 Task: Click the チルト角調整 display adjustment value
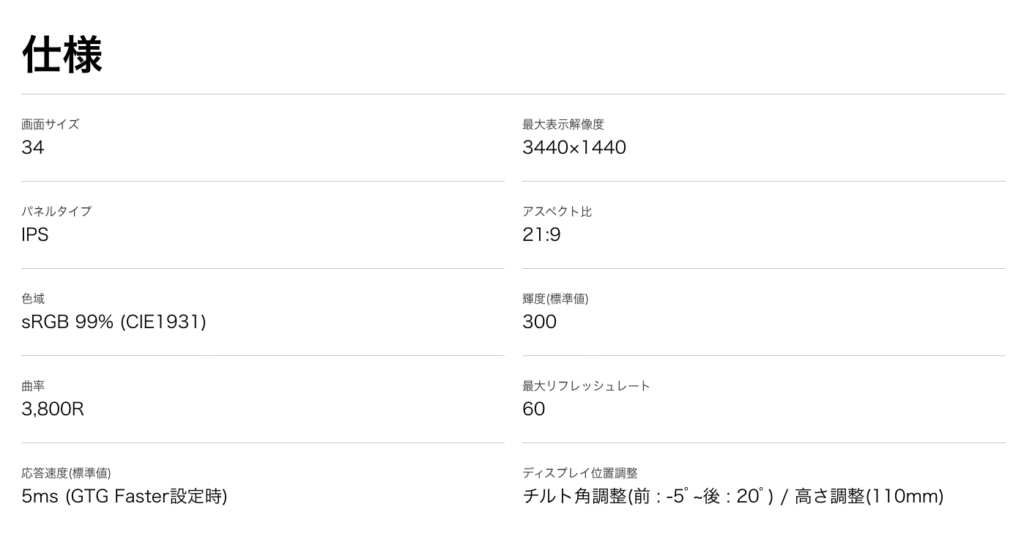pos(733,497)
